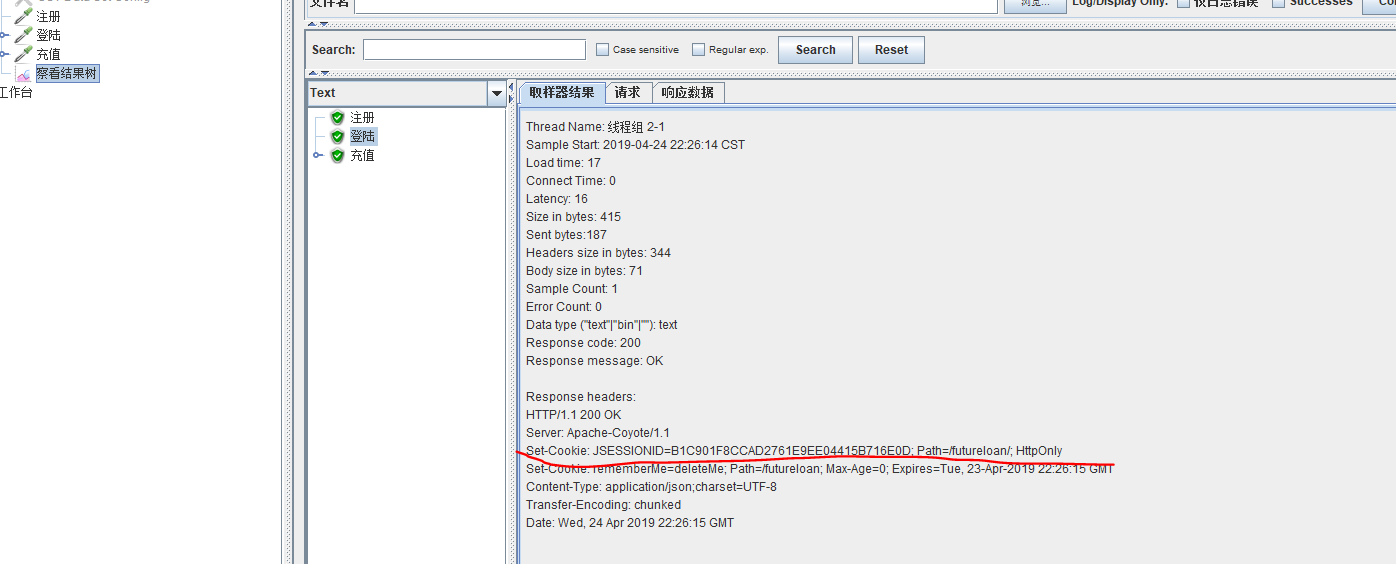Click the Date: Wed, 24 Apr 2019 line
This screenshot has width=1396, height=564.
[x=630, y=523]
